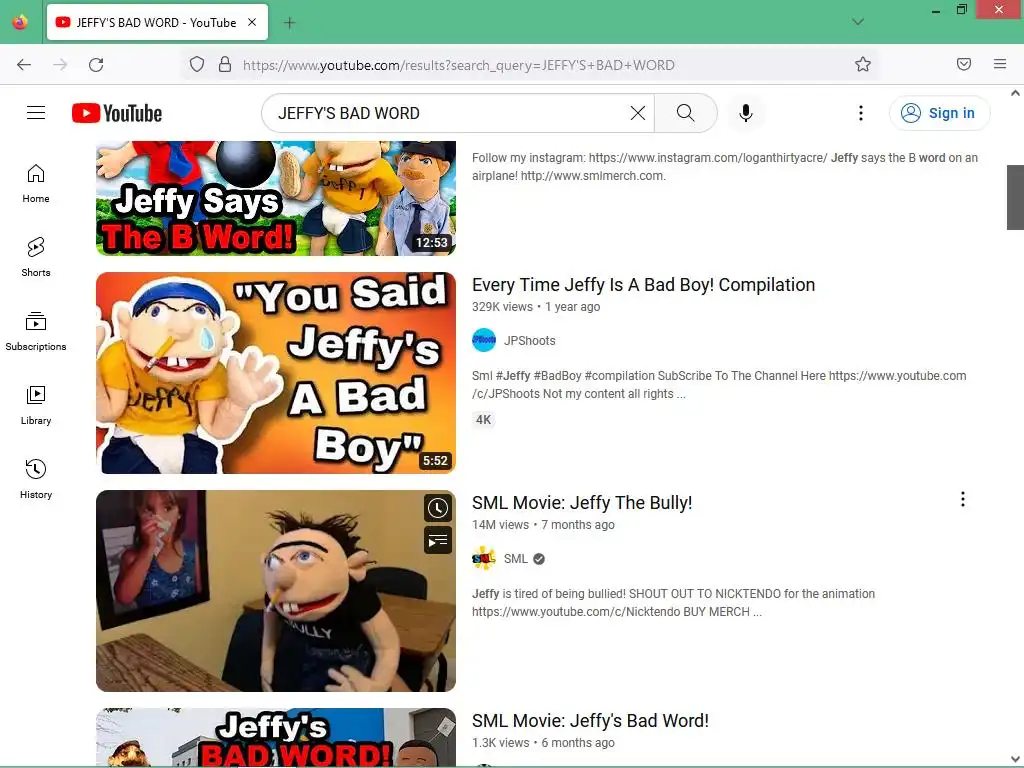
Task: Click the vertical scrollbar thumb
Action: (1015, 197)
